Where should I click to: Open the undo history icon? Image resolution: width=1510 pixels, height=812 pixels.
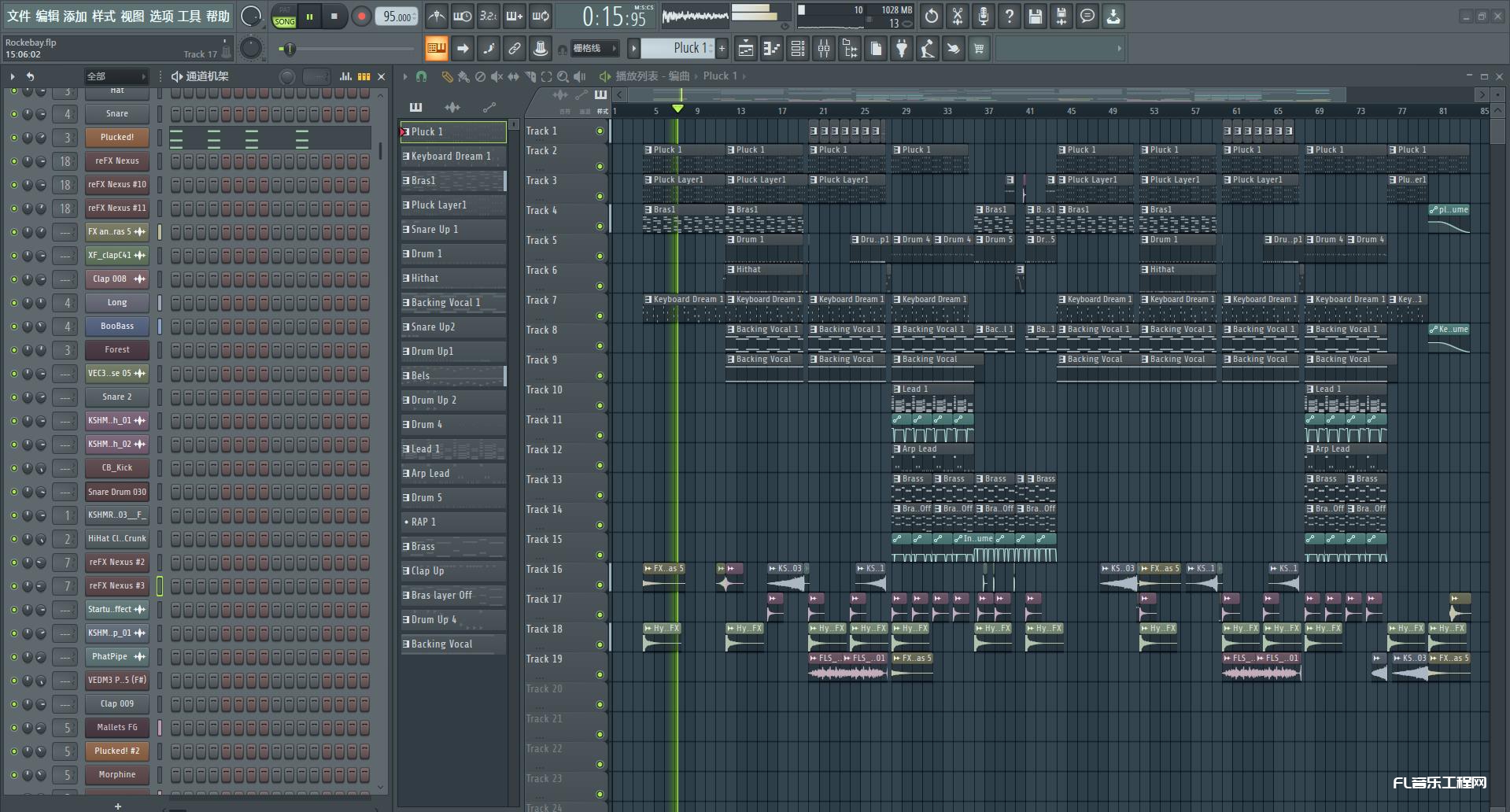point(931,16)
